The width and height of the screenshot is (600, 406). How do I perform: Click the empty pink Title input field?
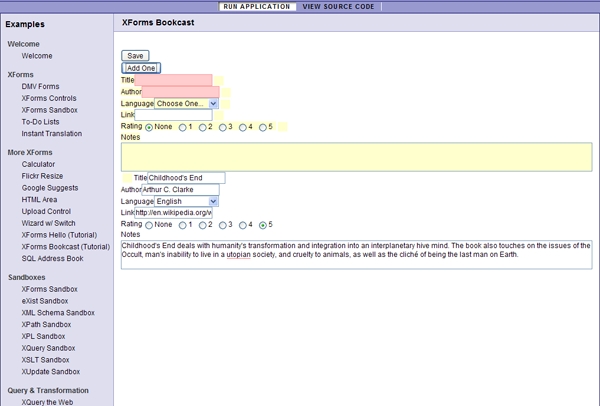point(173,80)
